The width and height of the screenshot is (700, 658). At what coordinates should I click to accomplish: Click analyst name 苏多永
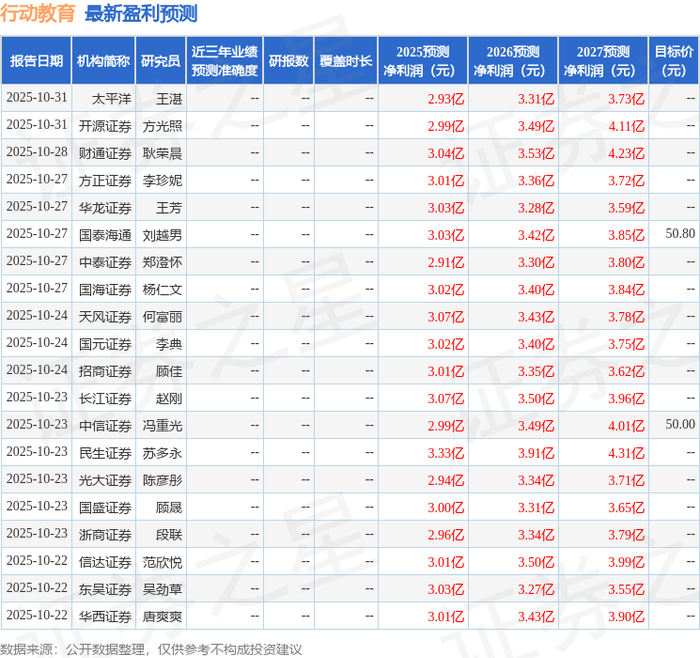click(x=162, y=453)
